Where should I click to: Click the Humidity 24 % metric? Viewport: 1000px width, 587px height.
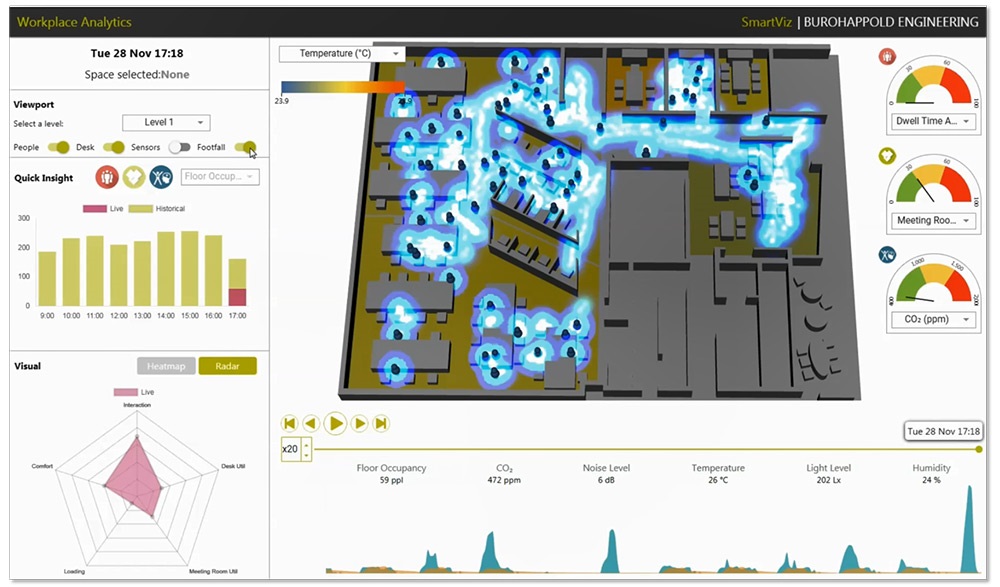pyautogui.click(x=931, y=473)
